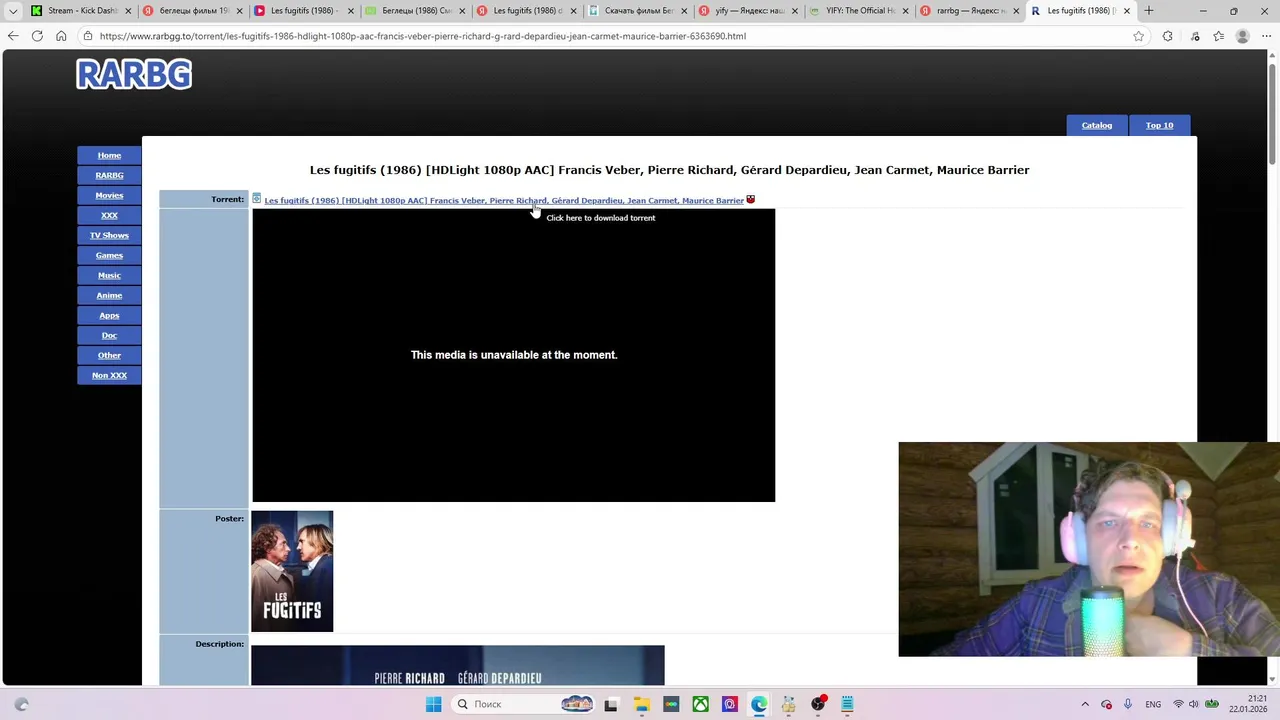The width and height of the screenshot is (1280, 720).
Task: Click the torrent file icon beside link
Action: [257, 199]
